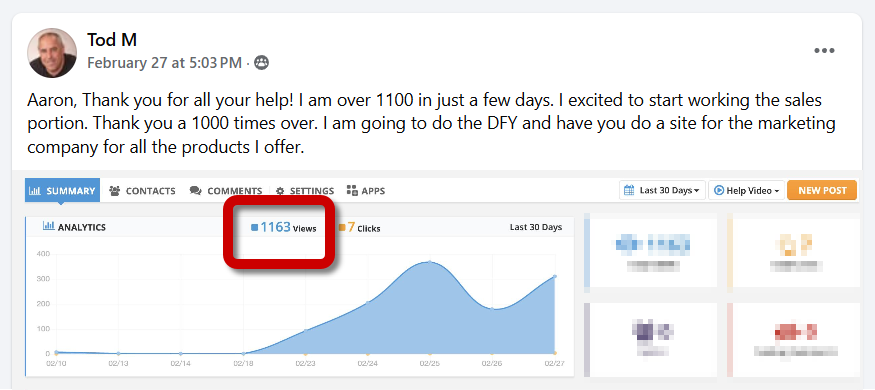Open the Settings tab with gear icon
This screenshot has width=875, height=390.
pyautogui.click(x=305, y=191)
